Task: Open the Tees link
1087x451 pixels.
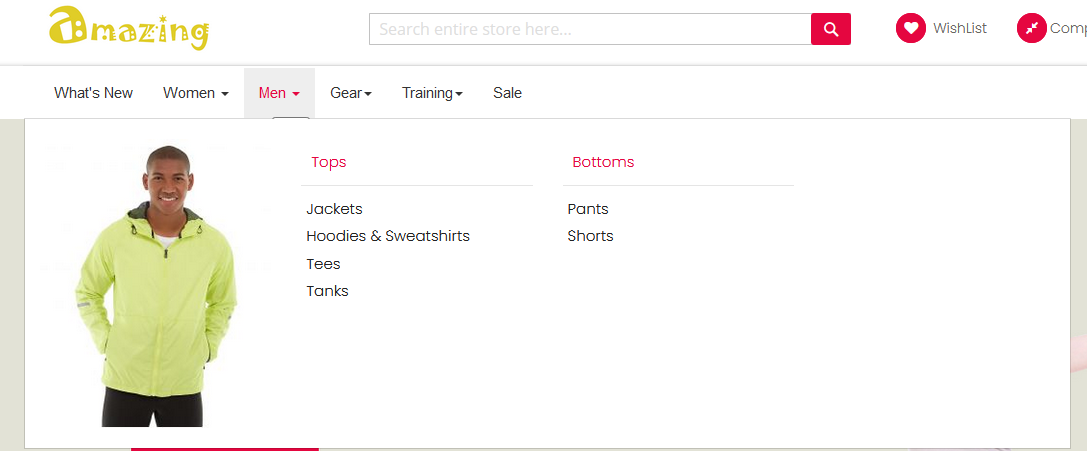Action: coord(323,263)
